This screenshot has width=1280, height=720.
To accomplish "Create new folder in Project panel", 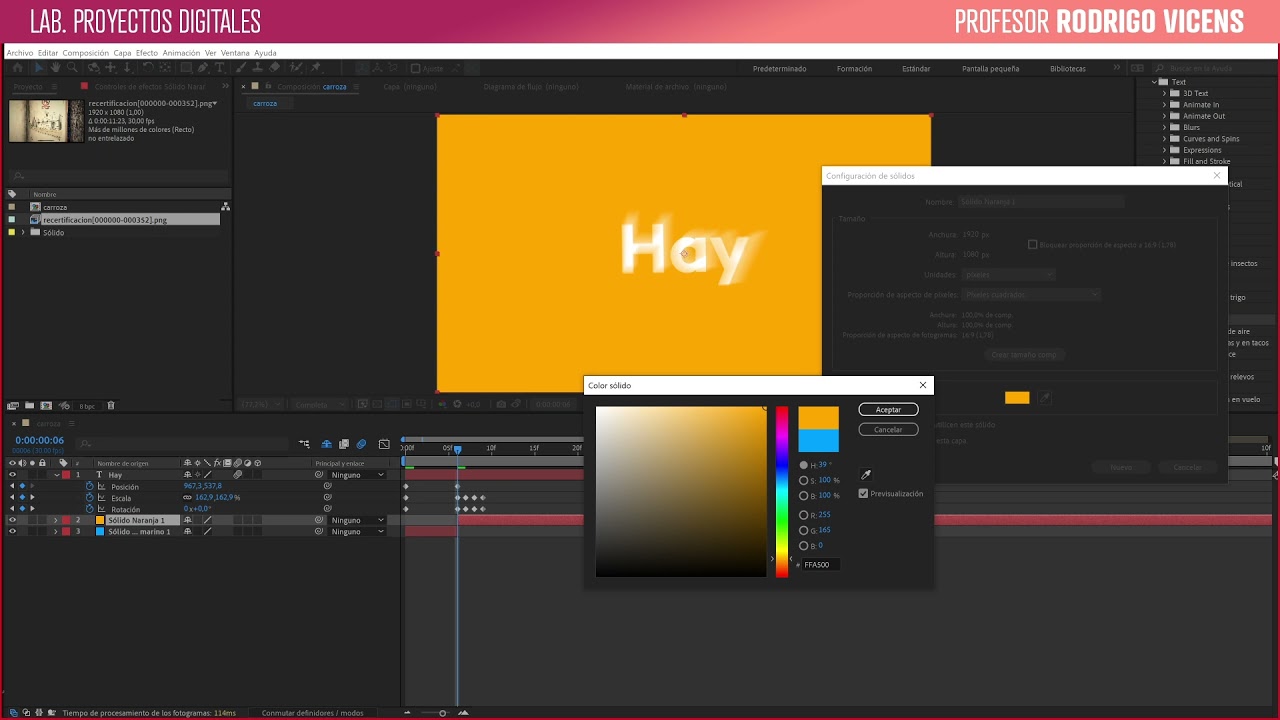I will [x=29, y=406].
